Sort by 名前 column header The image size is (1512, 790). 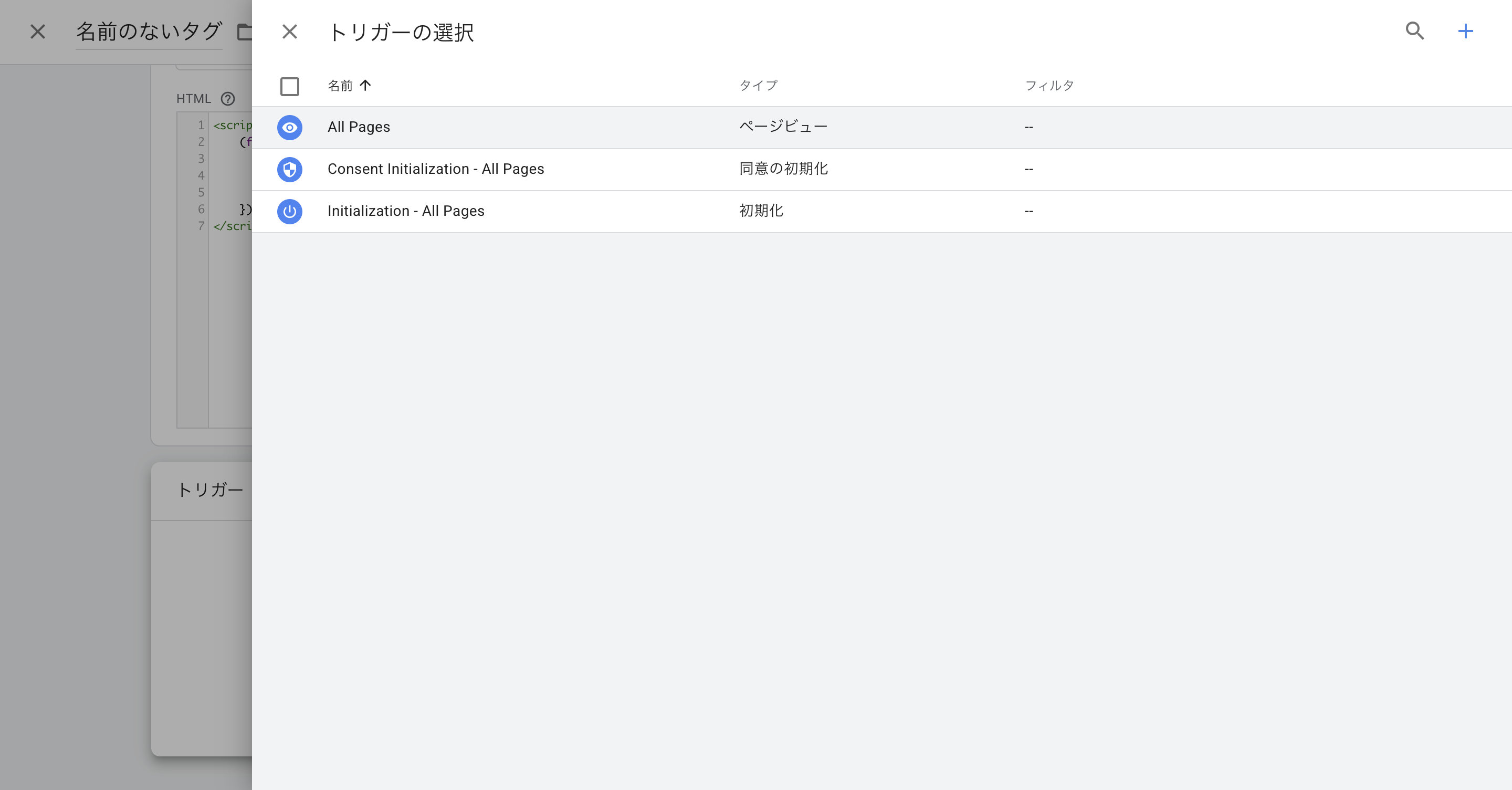(x=340, y=86)
